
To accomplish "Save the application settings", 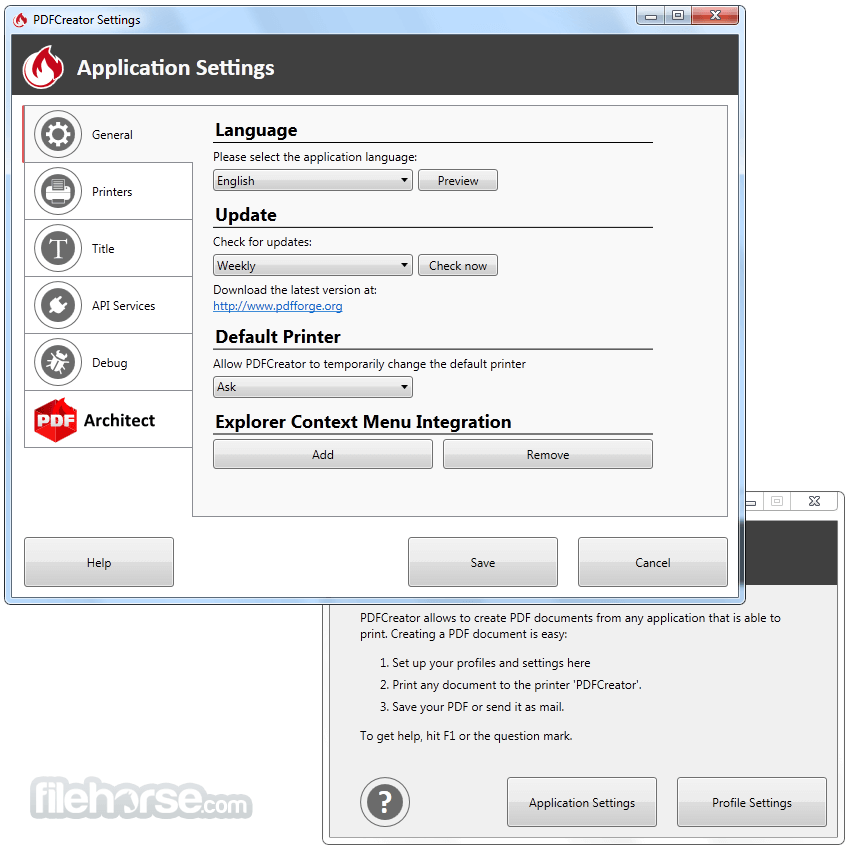I will pyautogui.click(x=482, y=562).
